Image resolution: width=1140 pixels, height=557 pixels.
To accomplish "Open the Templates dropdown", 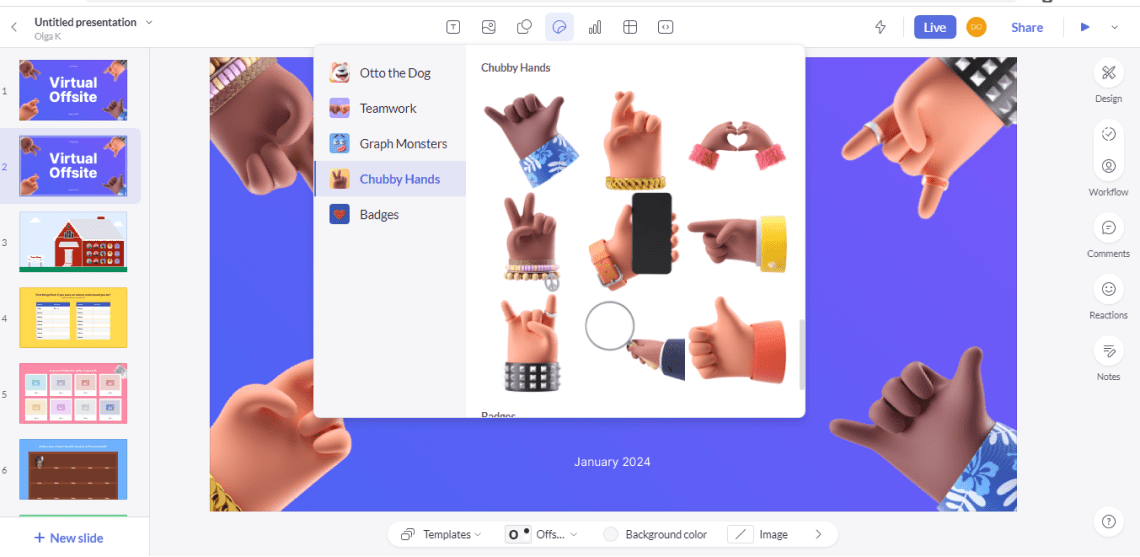I will [x=441, y=534].
